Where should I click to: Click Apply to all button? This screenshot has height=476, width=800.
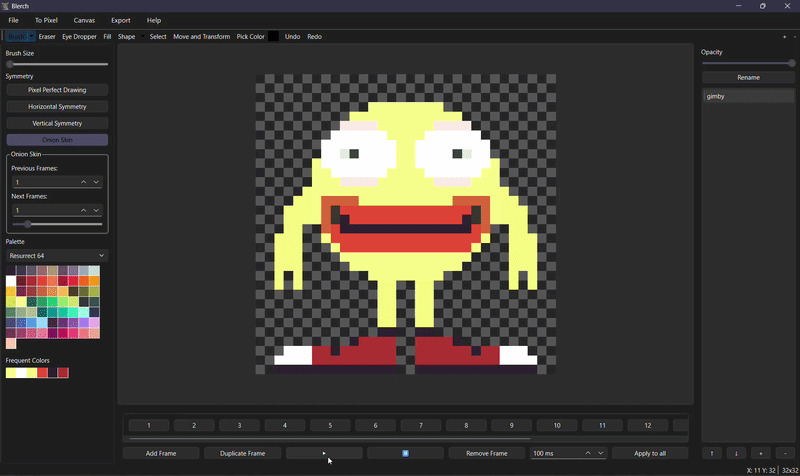[x=650, y=453]
